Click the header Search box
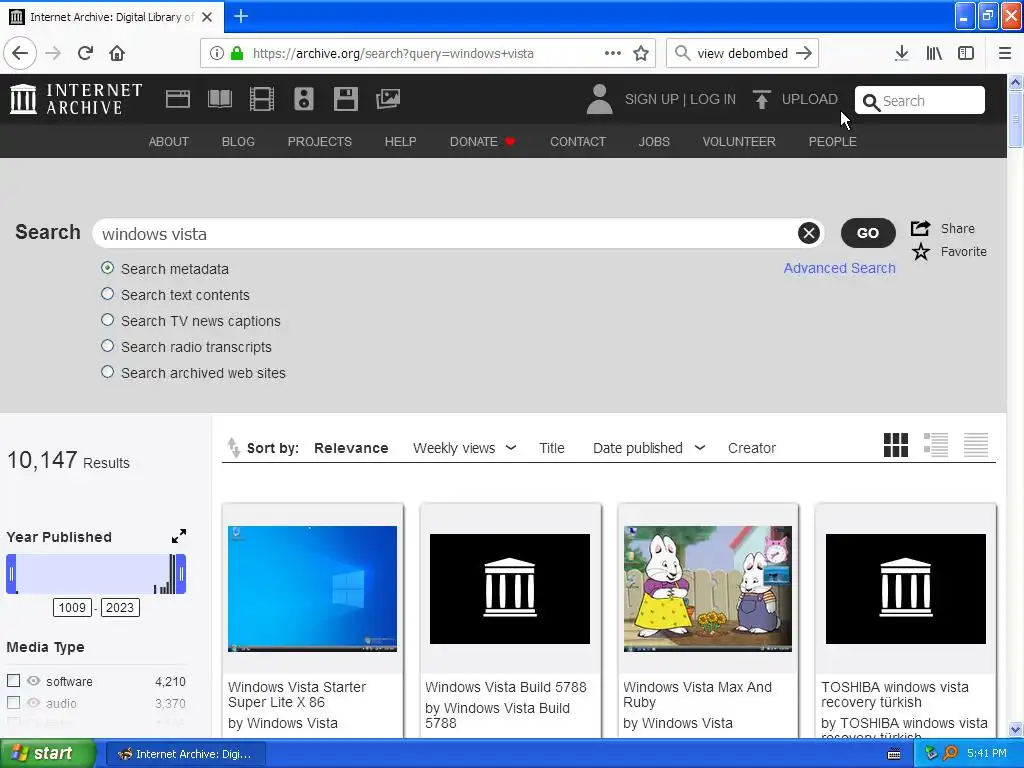Viewport: 1024px width, 768px height. tap(920, 101)
